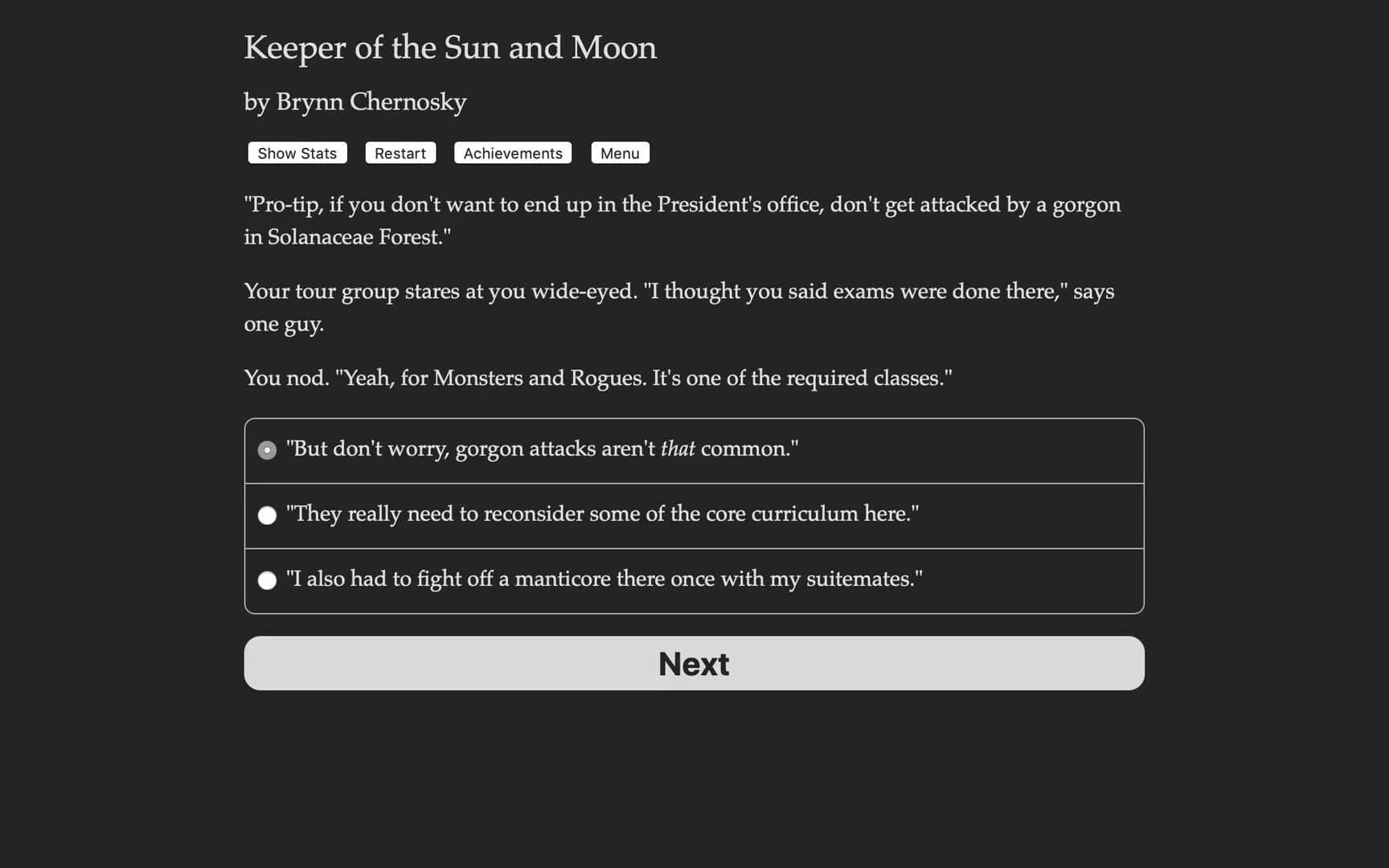
Task: Click the radio circle beside the manticore option
Action: [267, 580]
